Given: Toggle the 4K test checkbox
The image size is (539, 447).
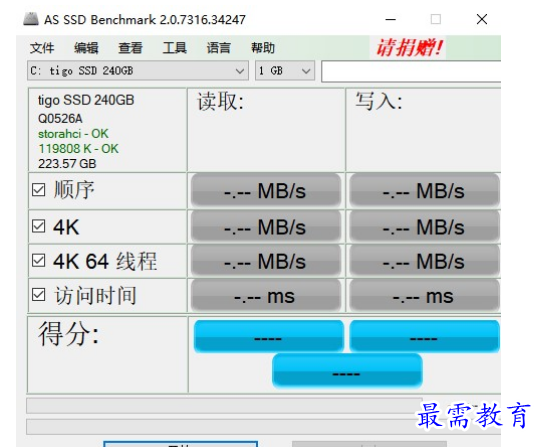Looking at the screenshot, I should click(x=38, y=226).
